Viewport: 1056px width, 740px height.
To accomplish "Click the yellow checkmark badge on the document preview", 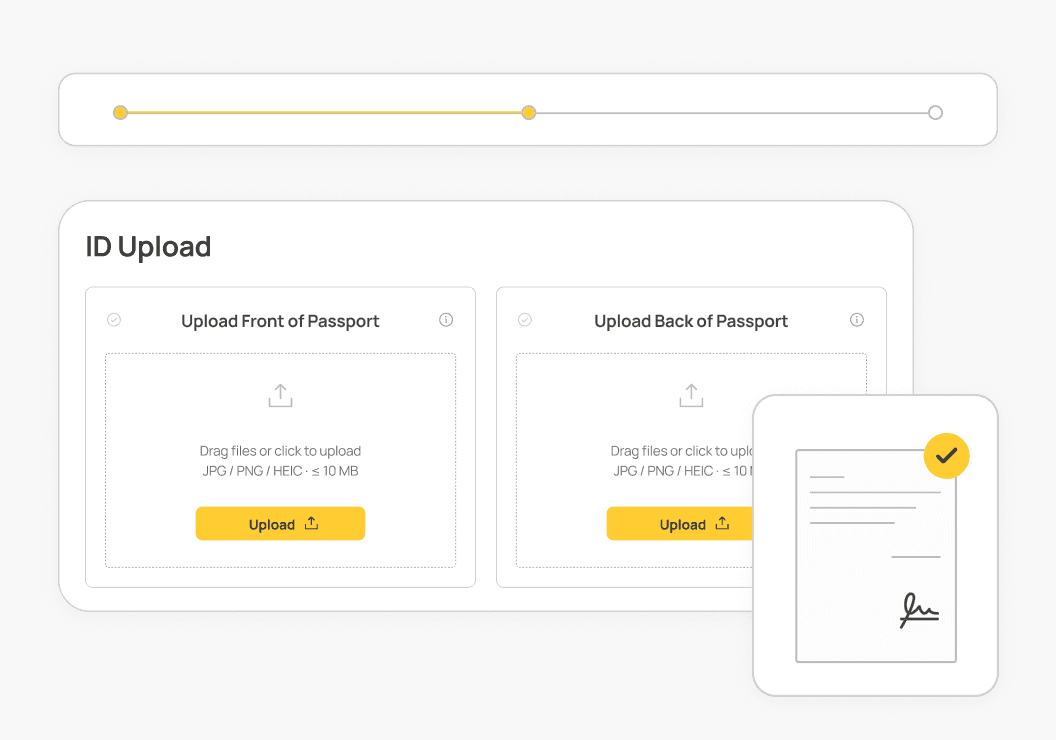I will (x=946, y=456).
